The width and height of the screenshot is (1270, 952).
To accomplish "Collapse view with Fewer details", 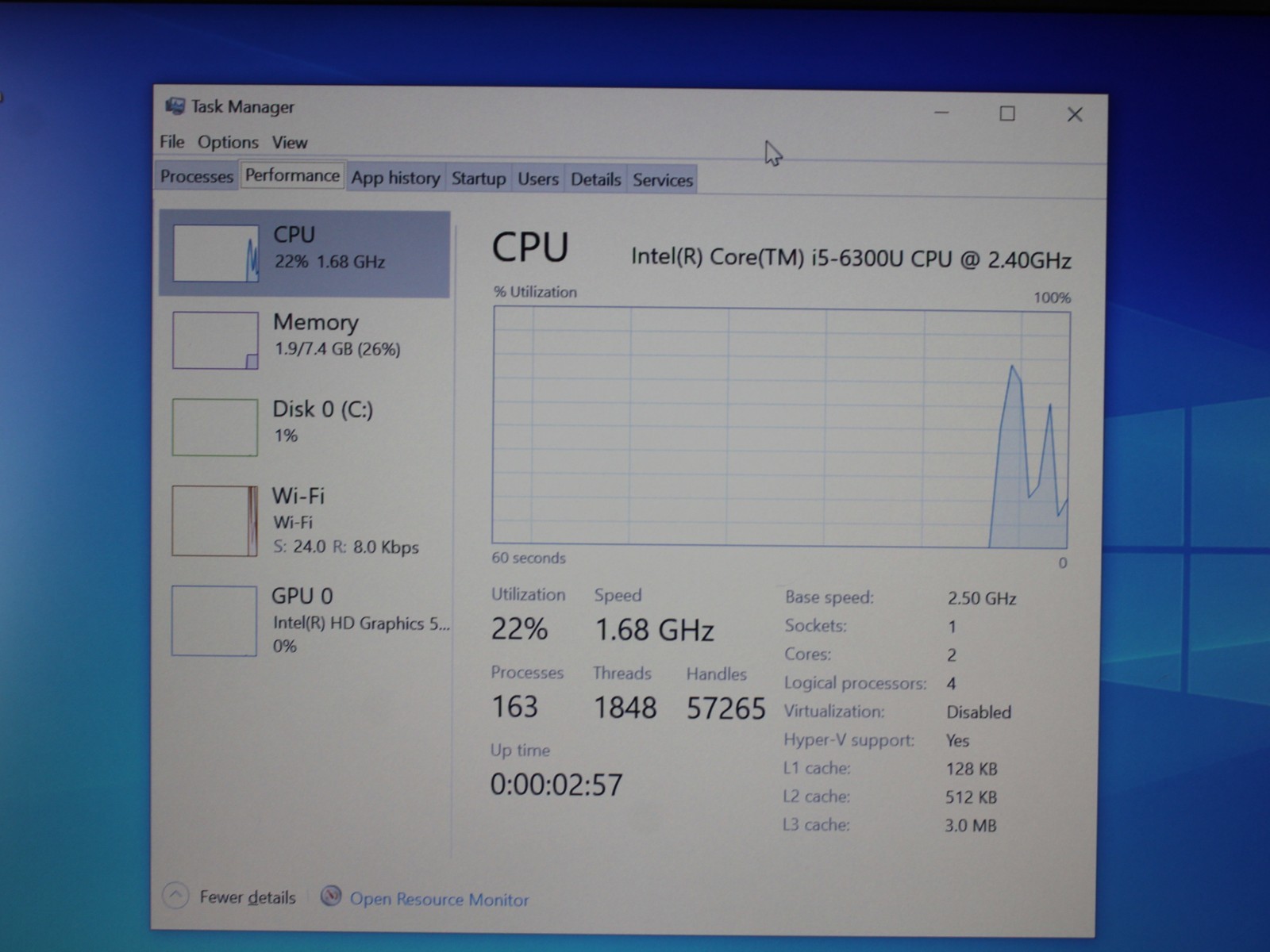I will click(247, 897).
